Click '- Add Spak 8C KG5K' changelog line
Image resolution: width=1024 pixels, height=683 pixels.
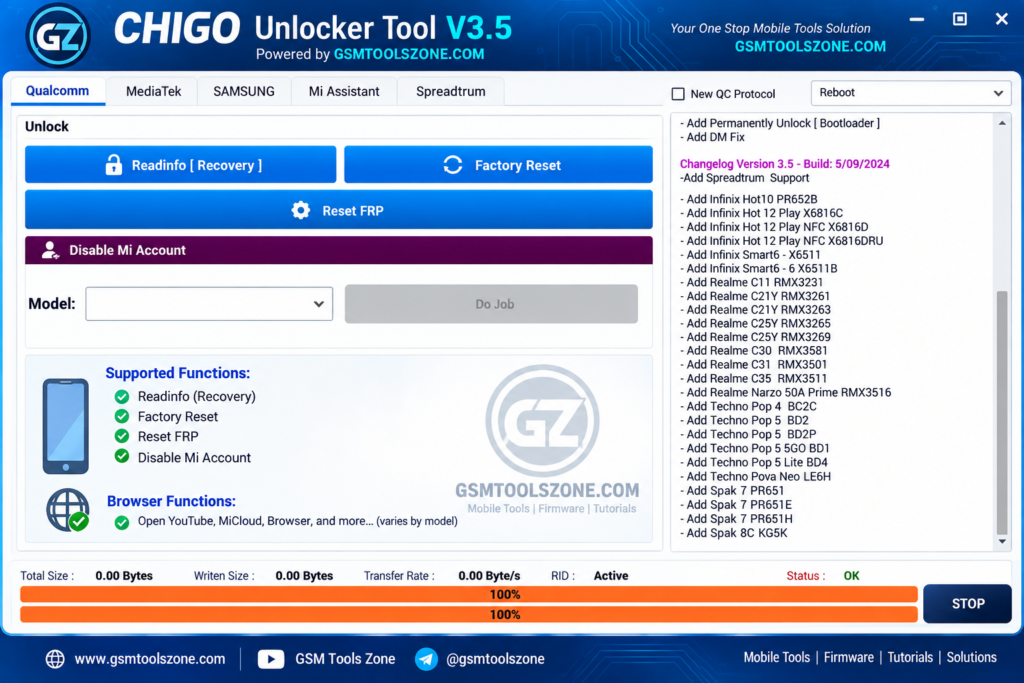(733, 533)
